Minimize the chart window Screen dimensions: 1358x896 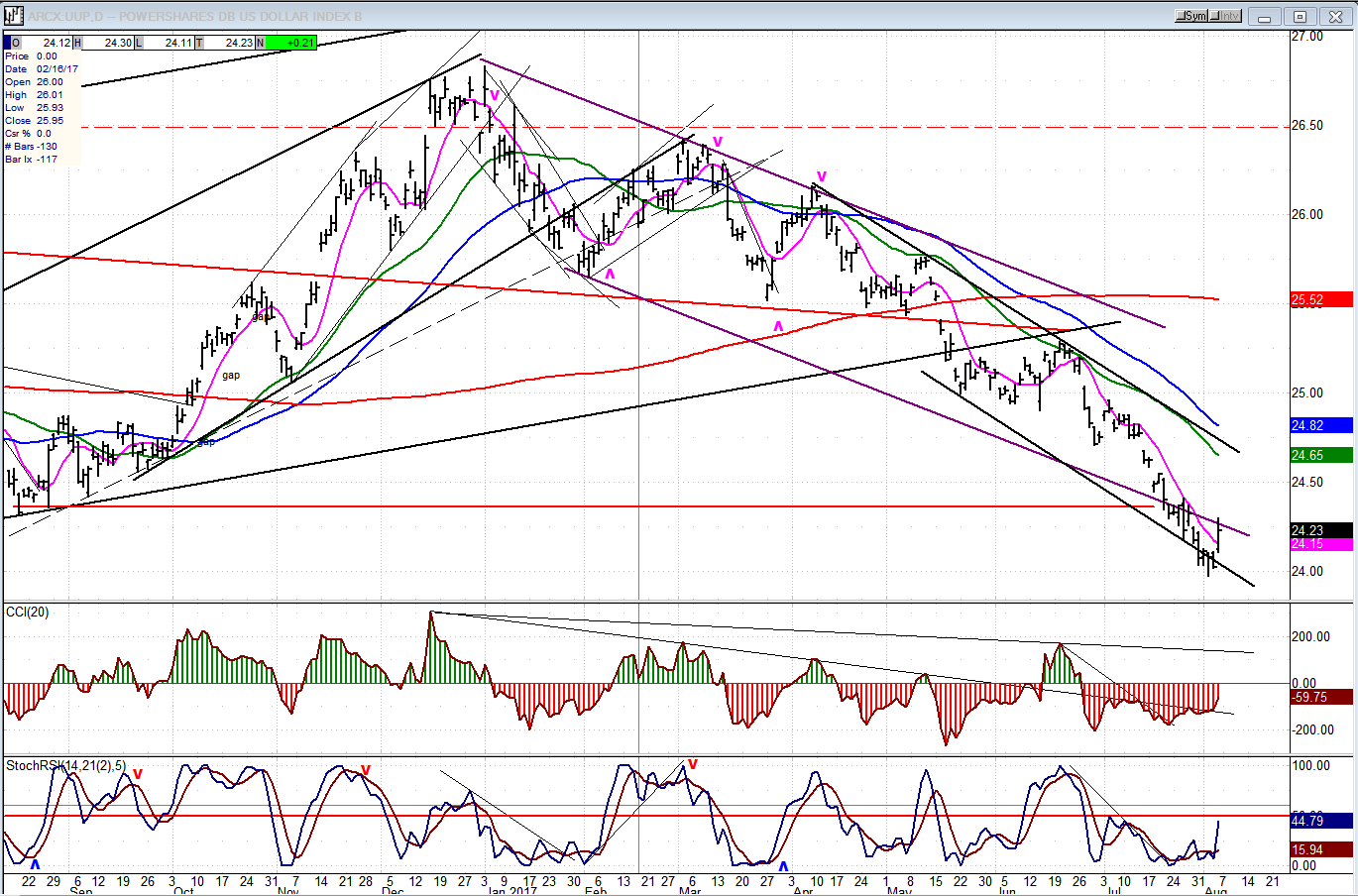click(x=1264, y=17)
